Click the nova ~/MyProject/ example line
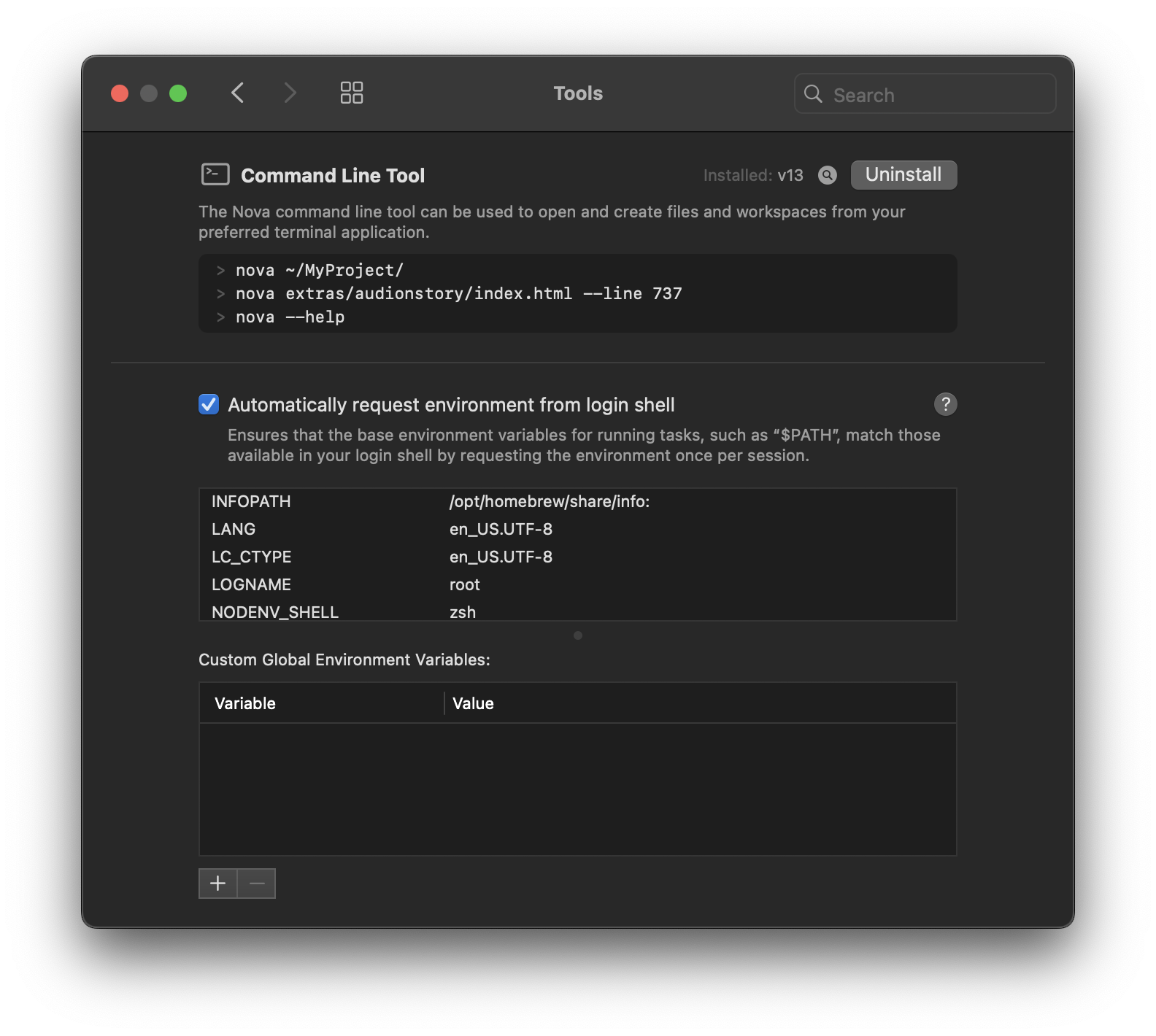Viewport: 1156px width, 1036px height. [320, 271]
